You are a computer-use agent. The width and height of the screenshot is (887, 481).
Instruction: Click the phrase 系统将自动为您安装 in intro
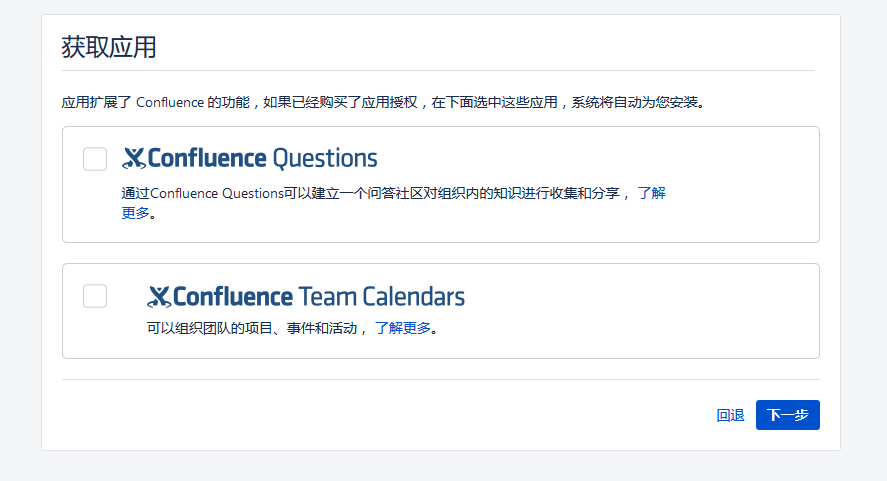635,102
